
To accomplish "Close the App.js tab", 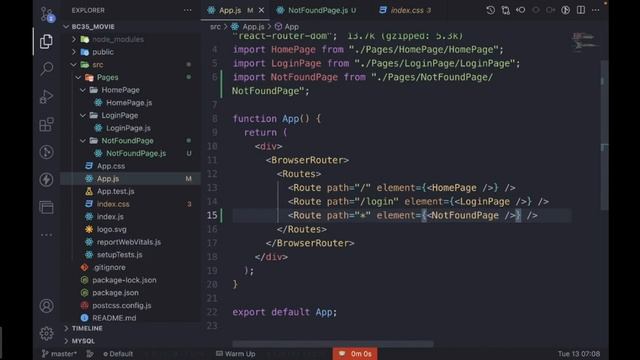I will 261,10.
